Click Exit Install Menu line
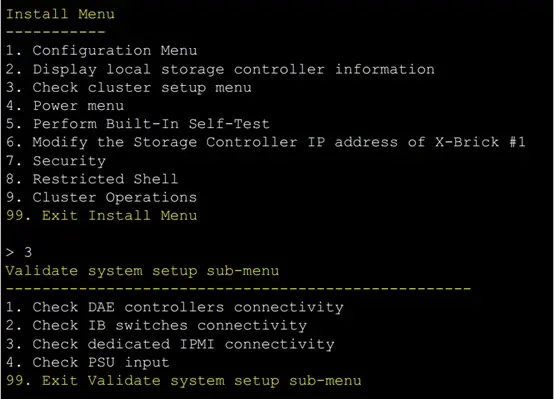Viewport: 554px width, 399px height. coord(101,215)
